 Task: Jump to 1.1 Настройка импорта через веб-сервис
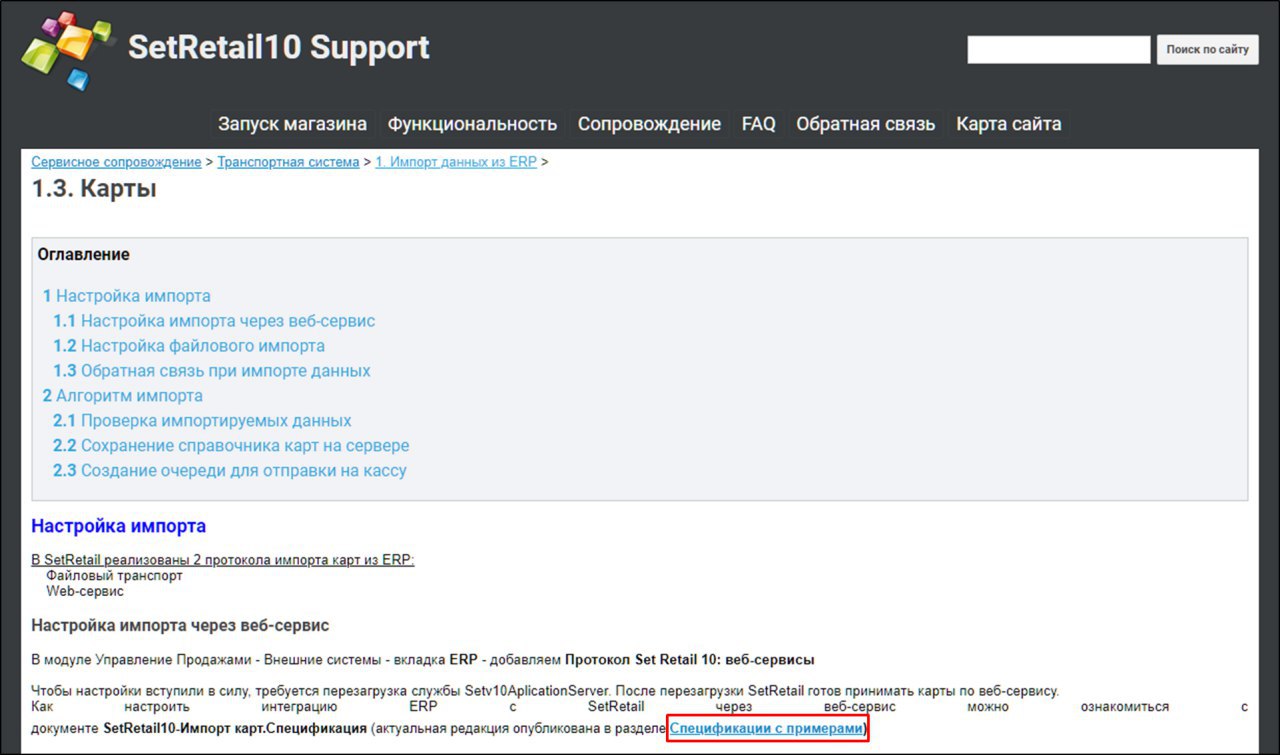point(214,321)
